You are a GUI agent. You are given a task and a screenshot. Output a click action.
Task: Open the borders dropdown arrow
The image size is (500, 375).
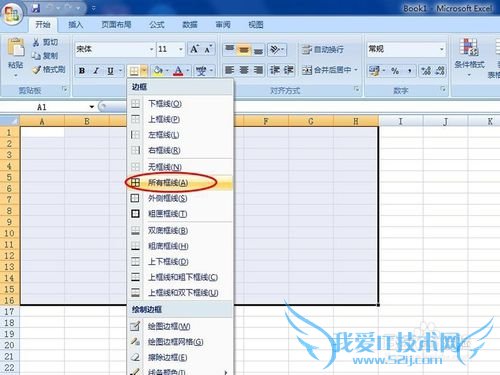click(x=144, y=71)
